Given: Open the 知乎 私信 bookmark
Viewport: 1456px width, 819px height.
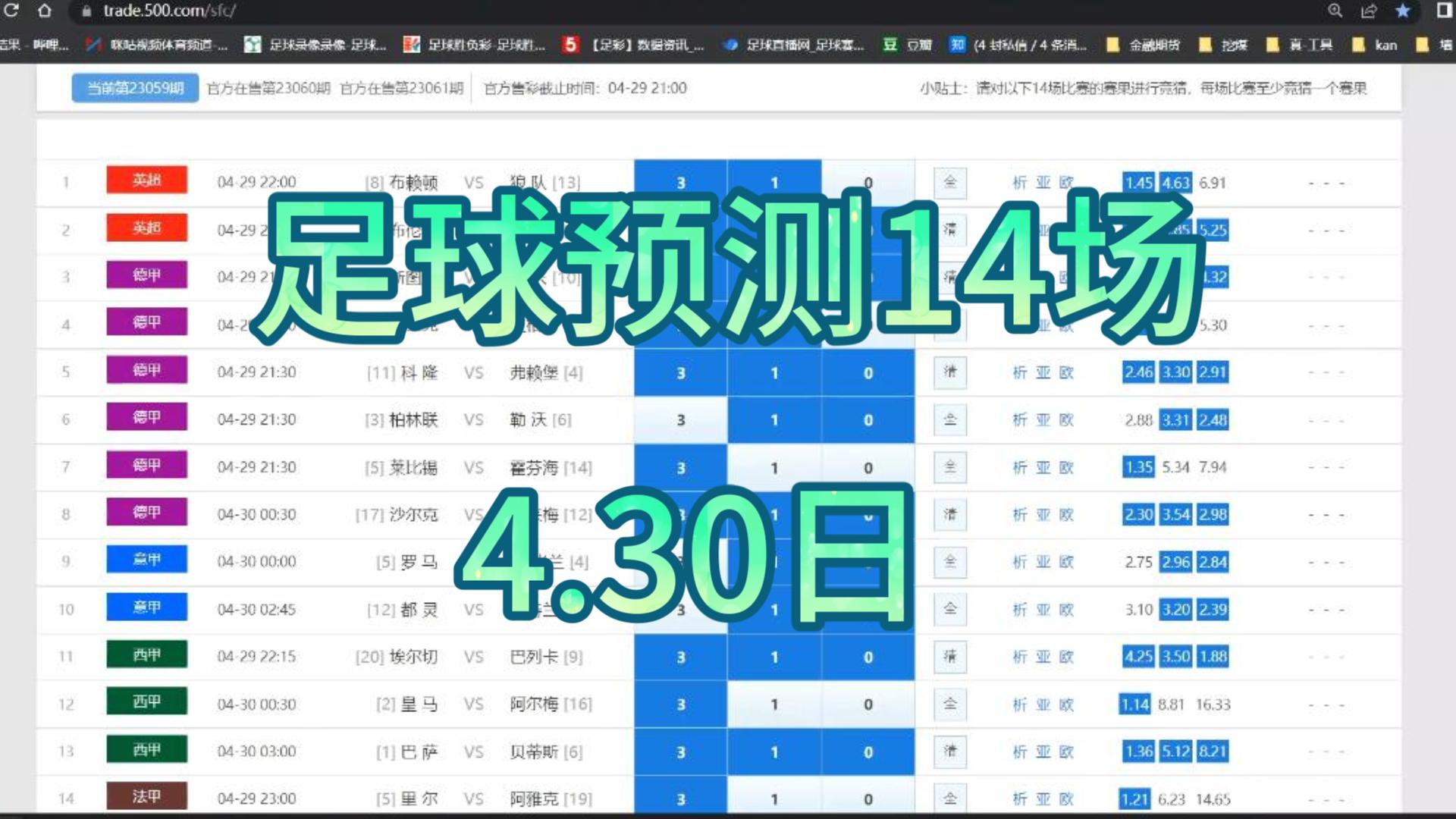Looking at the screenshot, I should click(x=1018, y=45).
